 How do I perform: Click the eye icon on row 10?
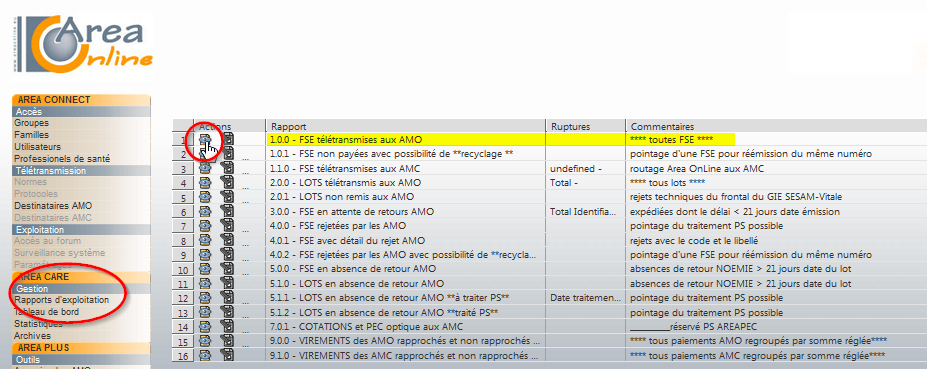click(x=205, y=269)
